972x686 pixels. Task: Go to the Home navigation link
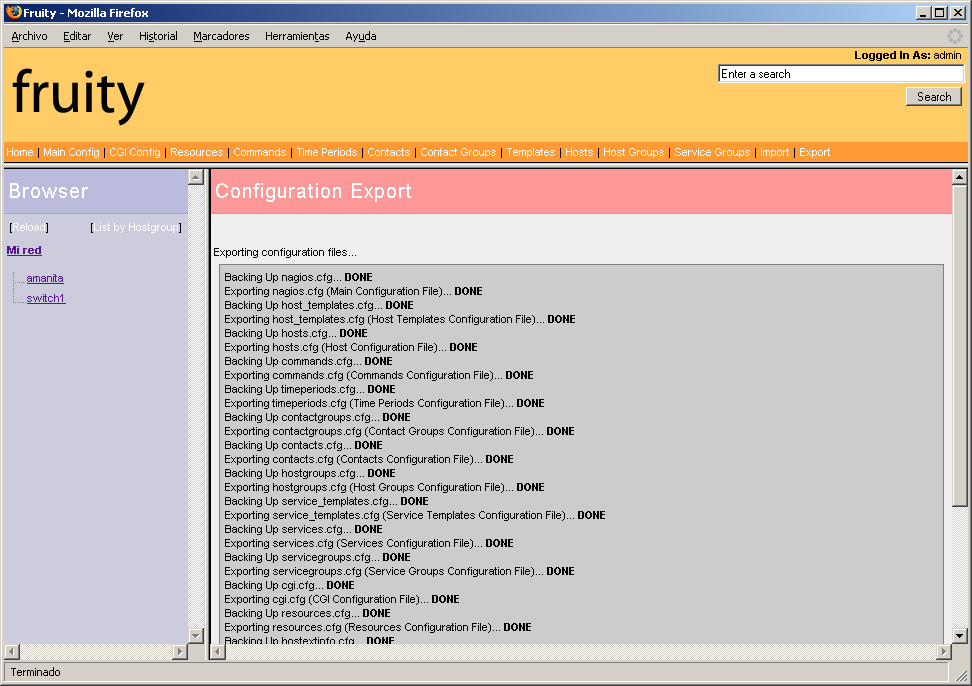pos(20,152)
